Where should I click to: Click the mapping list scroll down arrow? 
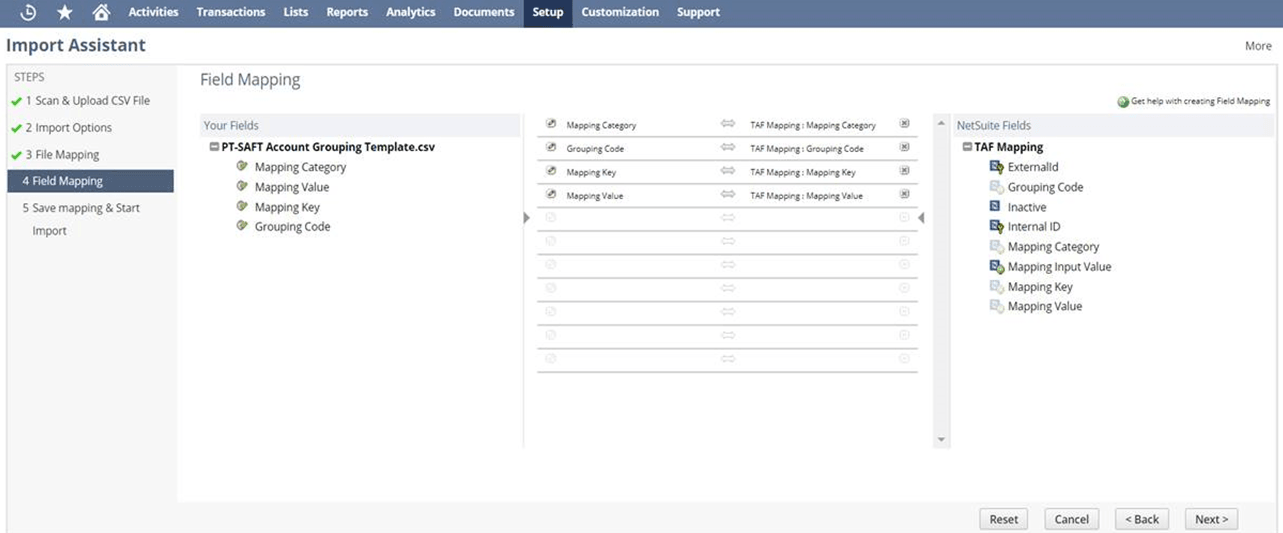coord(941,439)
